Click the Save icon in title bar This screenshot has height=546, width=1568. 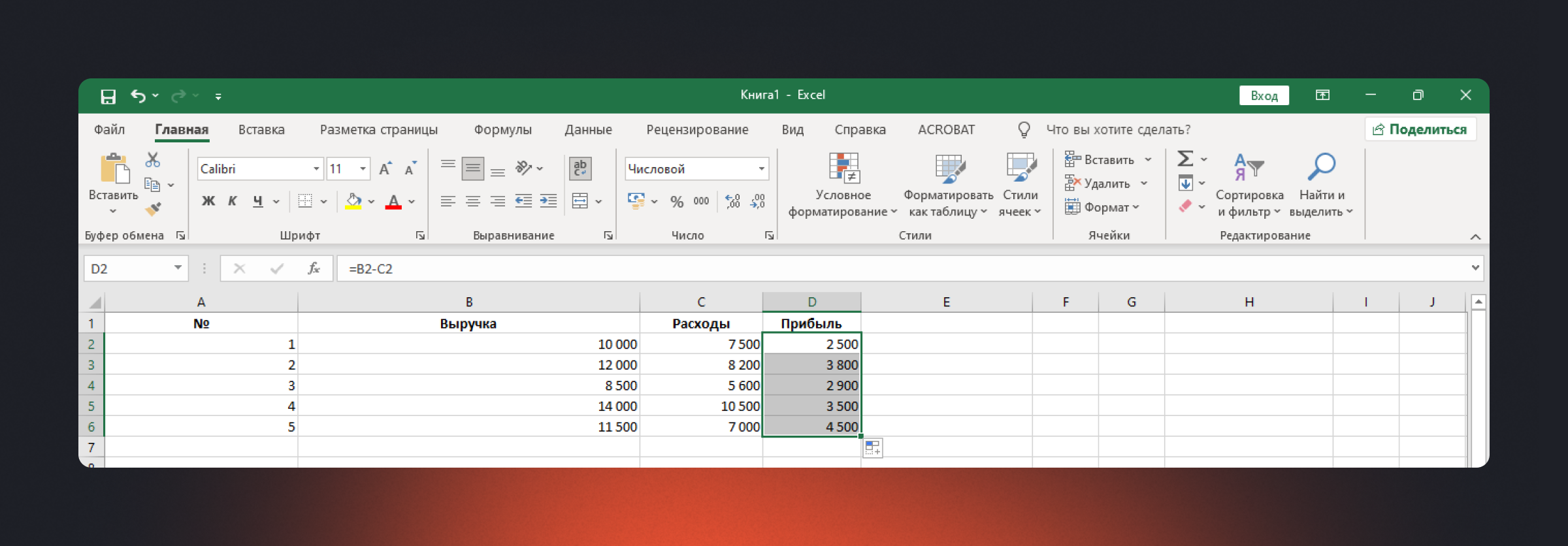pyautogui.click(x=108, y=97)
